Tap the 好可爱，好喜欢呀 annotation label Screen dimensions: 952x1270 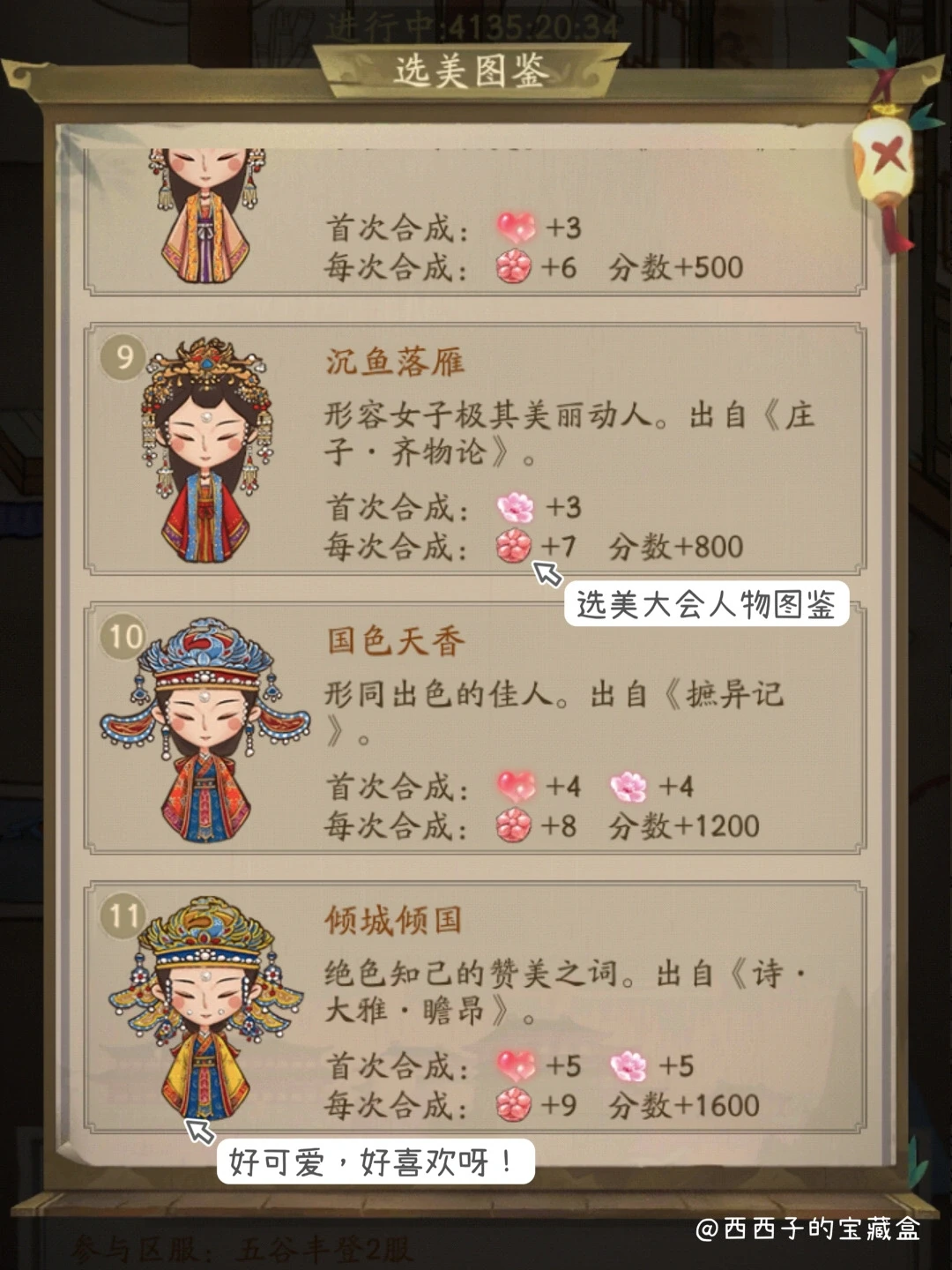[376, 1162]
